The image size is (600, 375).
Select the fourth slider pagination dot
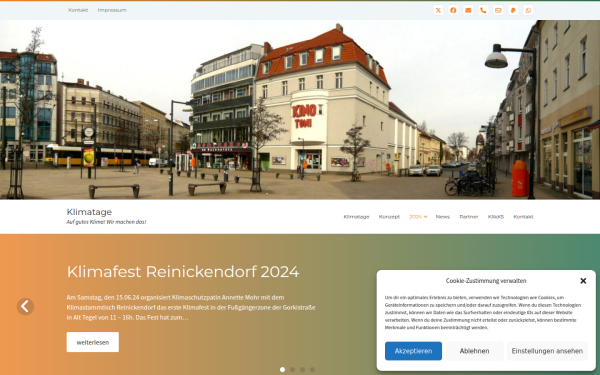[312, 370]
